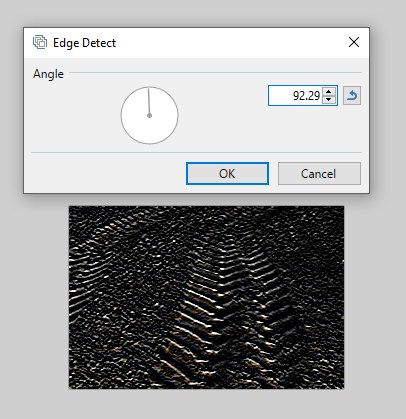
Task: Decrease angle using the down spinner arrow
Action: tap(329, 100)
